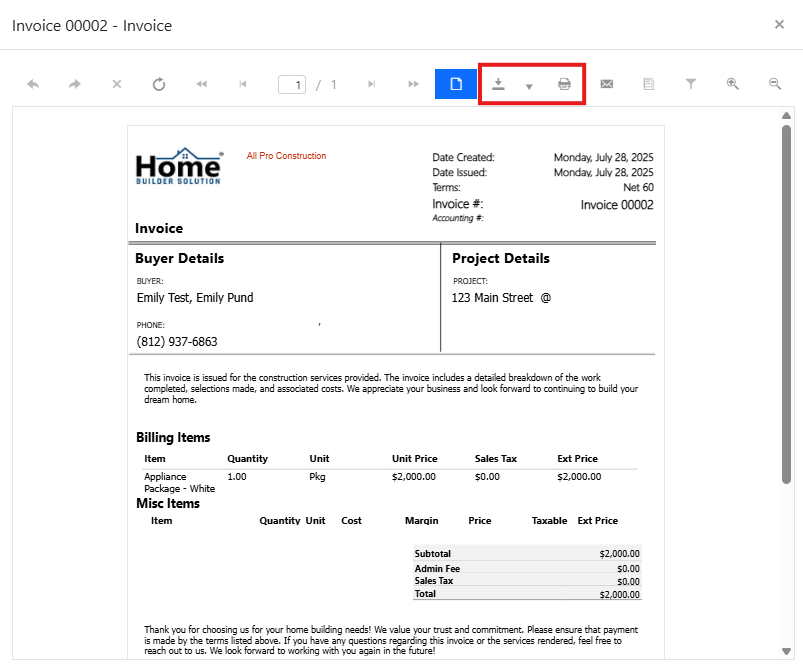Print the invoice with printer icon
This screenshot has height=672, width=803.
564,84
